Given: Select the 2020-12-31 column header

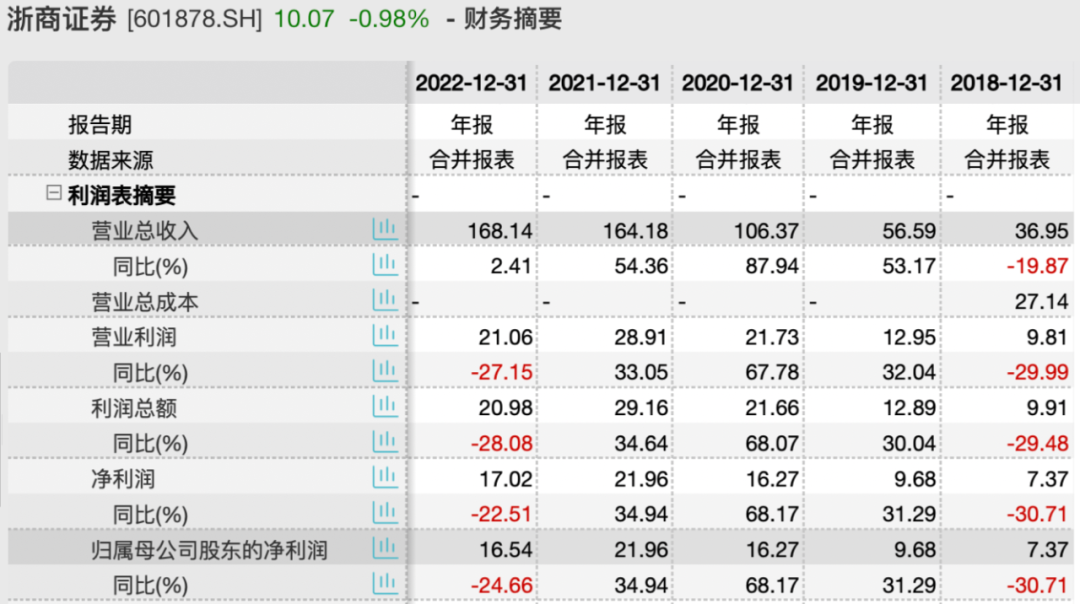Looking at the screenshot, I should click(x=738, y=83).
